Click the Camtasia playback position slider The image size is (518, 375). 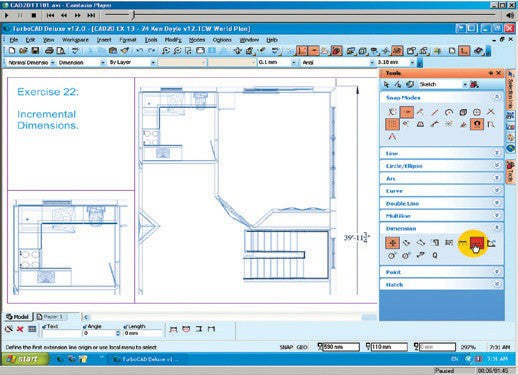coord(133,15)
